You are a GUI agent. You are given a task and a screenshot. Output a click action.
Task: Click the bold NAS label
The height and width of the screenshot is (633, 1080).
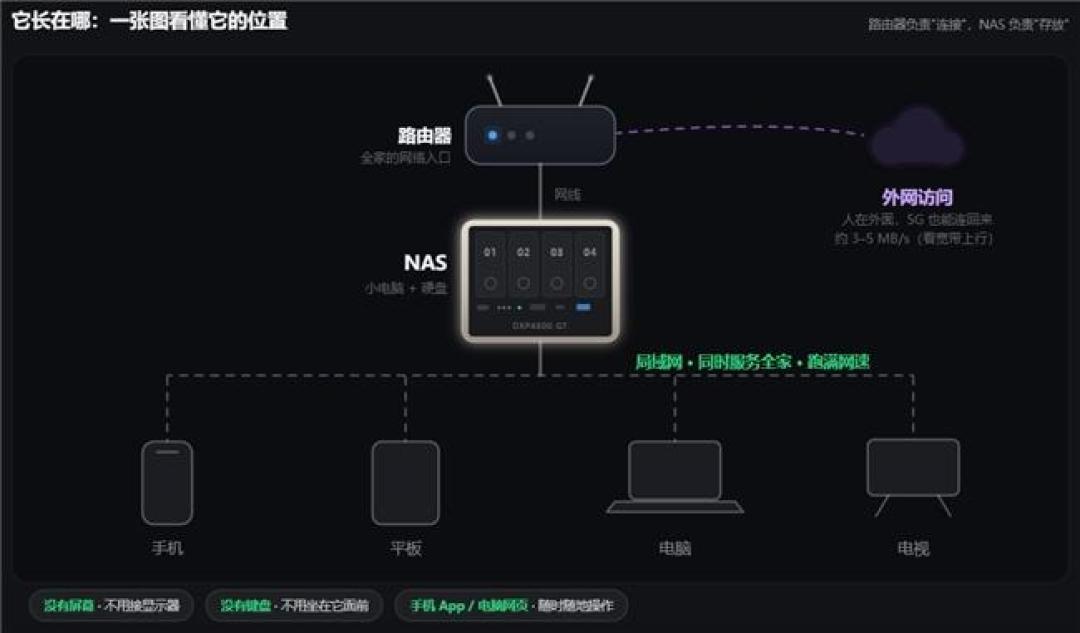point(425,262)
